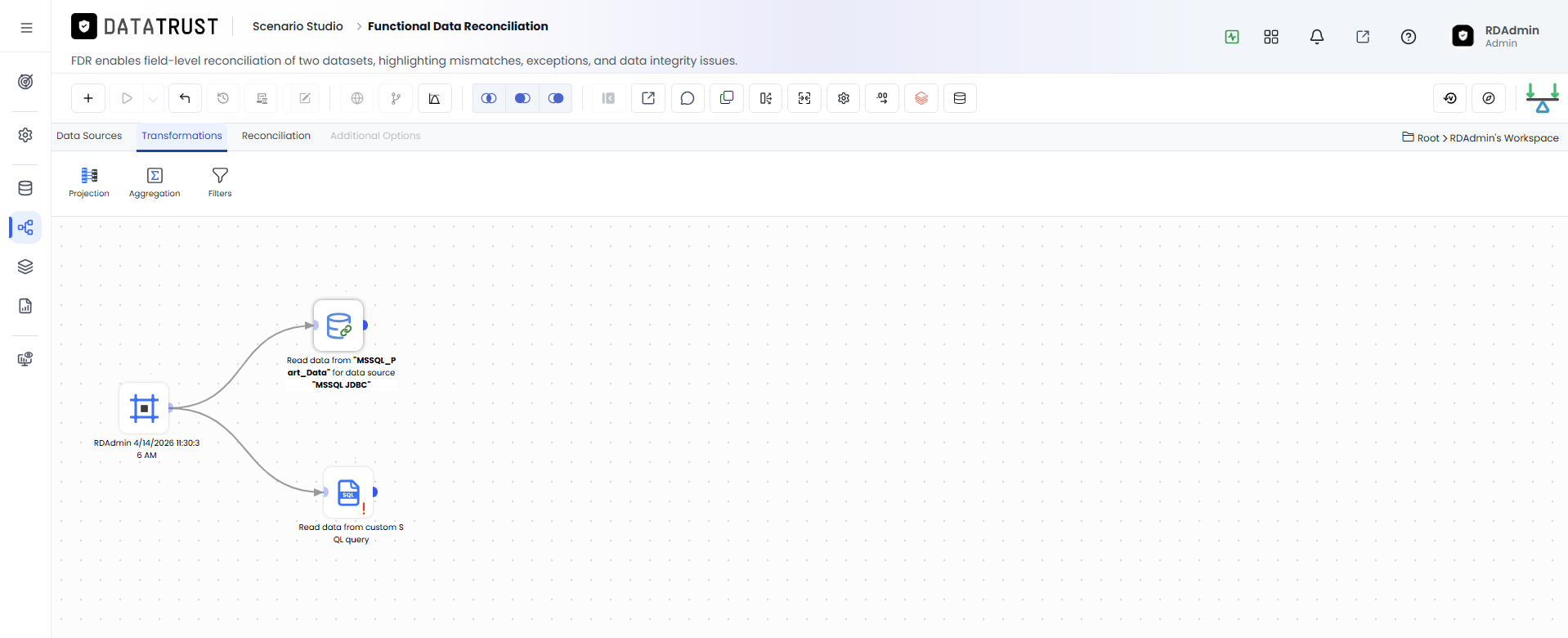The width and height of the screenshot is (1568, 638).
Task: Click the green activity monitor icon
Action: (x=1232, y=37)
